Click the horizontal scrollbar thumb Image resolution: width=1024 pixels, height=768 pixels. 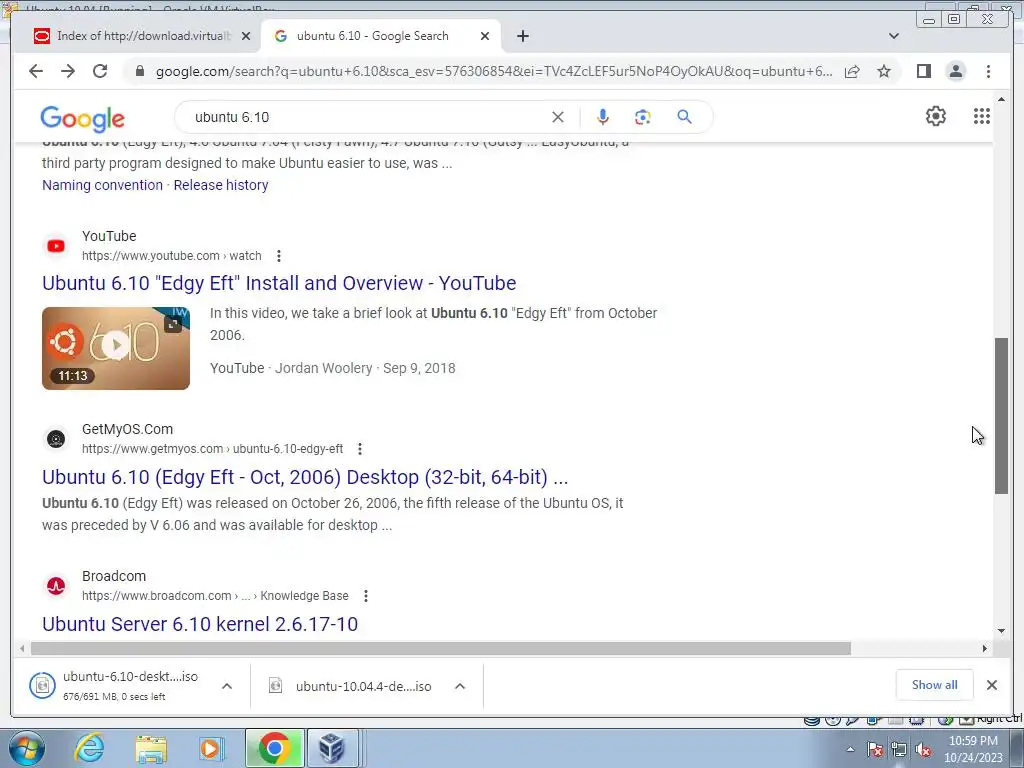pos(441,648)
